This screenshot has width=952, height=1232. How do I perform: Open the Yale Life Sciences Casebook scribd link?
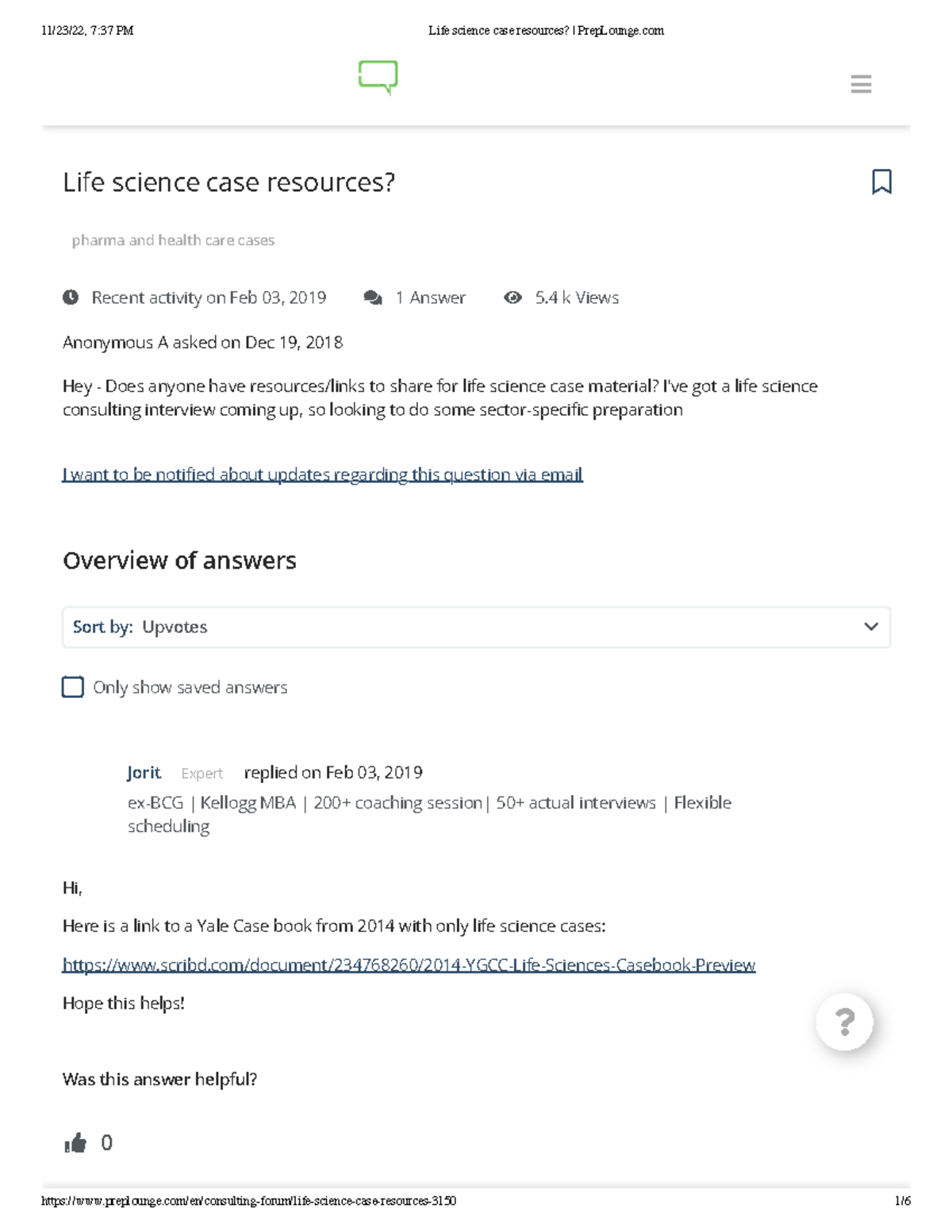click(x=409, y=965)
